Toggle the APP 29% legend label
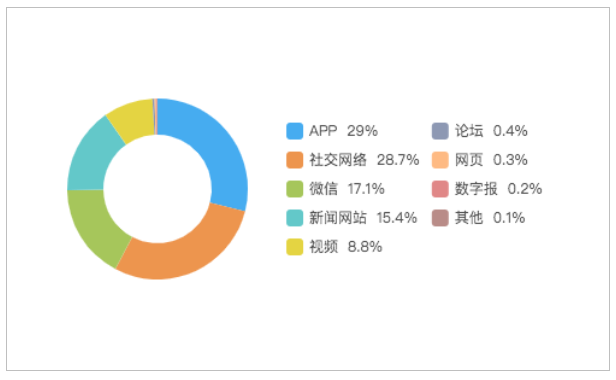This screenshot has height=380, width=616. click(x=343, y=131)
